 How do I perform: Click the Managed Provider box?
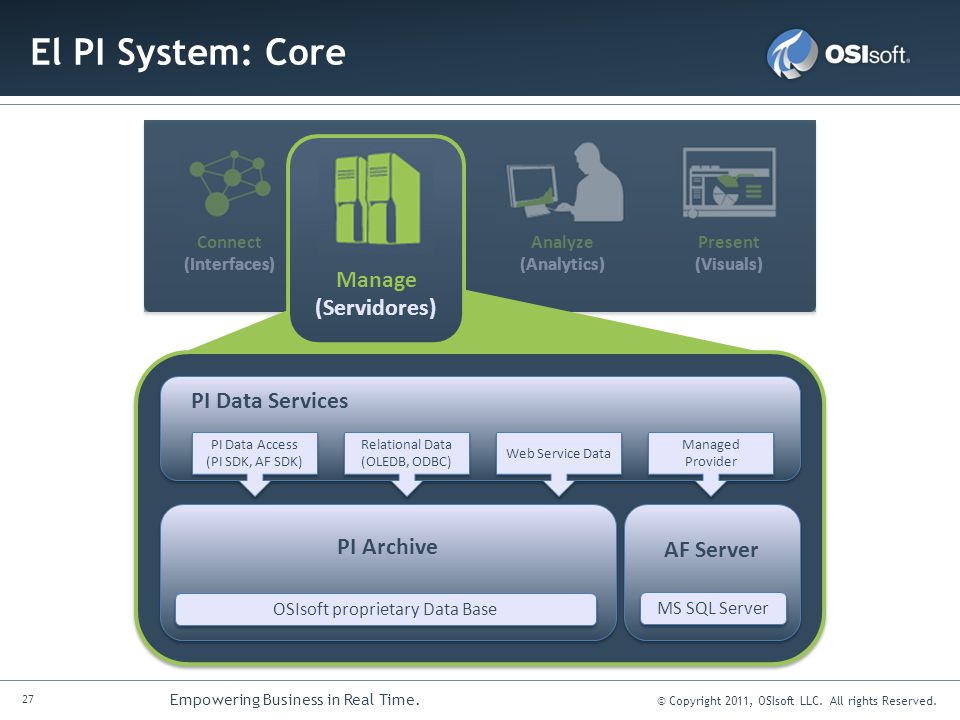711,453
